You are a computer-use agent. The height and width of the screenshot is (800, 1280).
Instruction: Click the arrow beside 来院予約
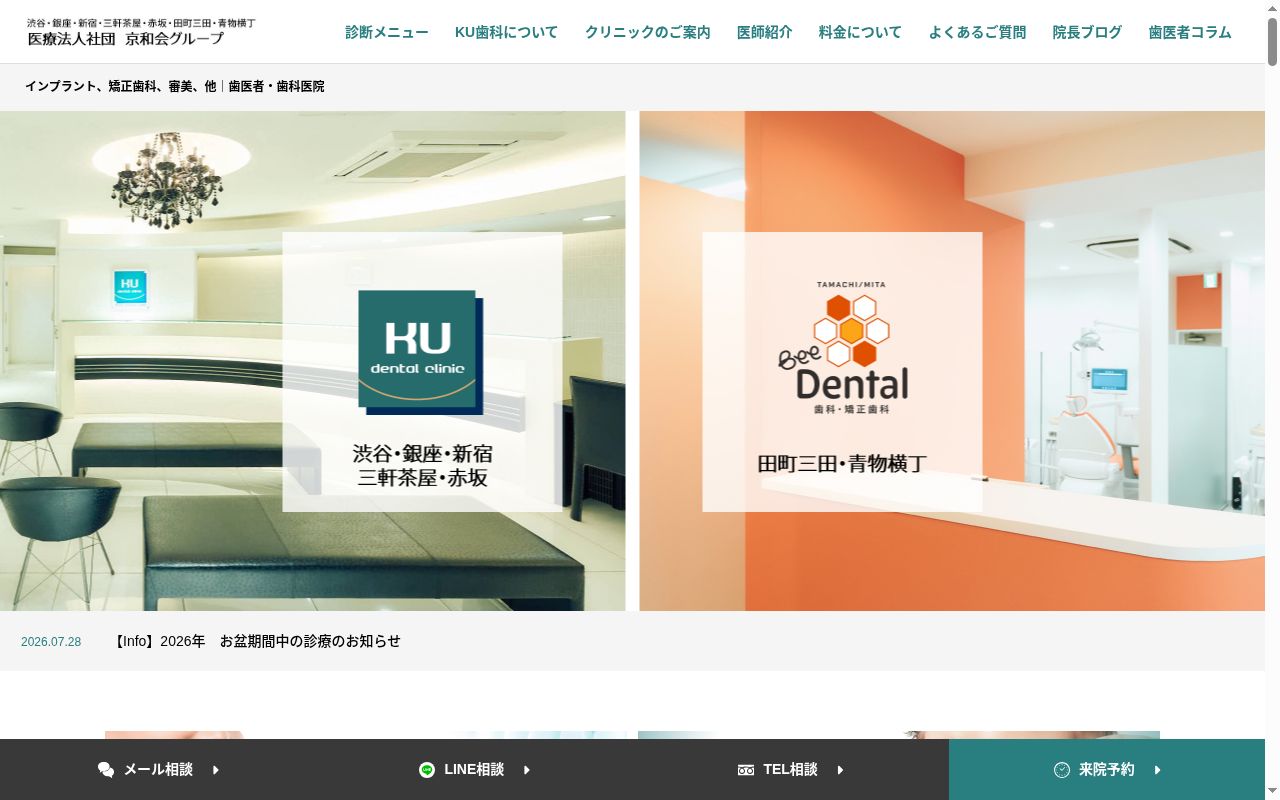[x=1158, y=770]
